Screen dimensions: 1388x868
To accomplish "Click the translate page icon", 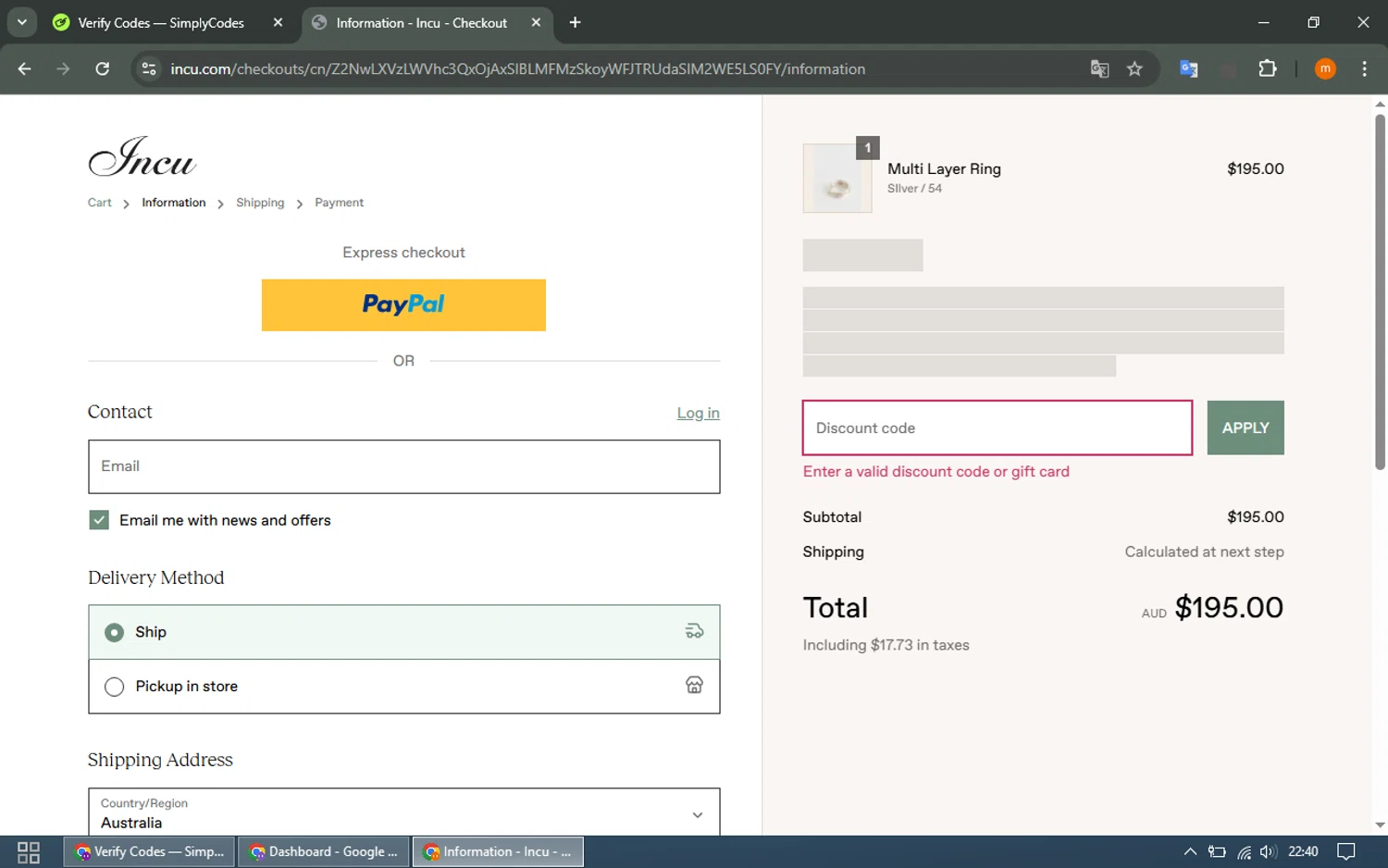I will click(1099, 68).
